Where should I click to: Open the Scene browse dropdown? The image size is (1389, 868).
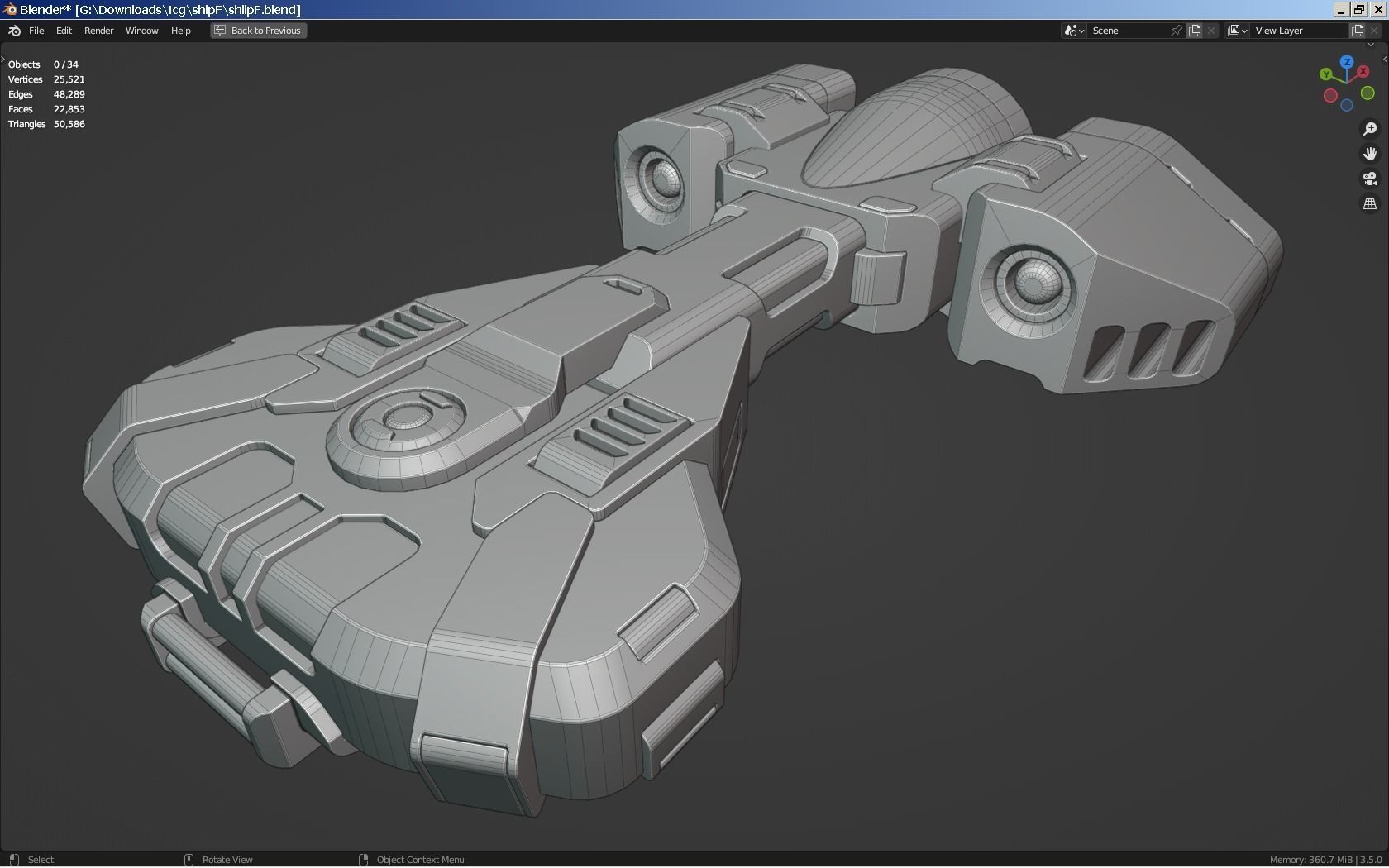click(x=1072, y=31)
